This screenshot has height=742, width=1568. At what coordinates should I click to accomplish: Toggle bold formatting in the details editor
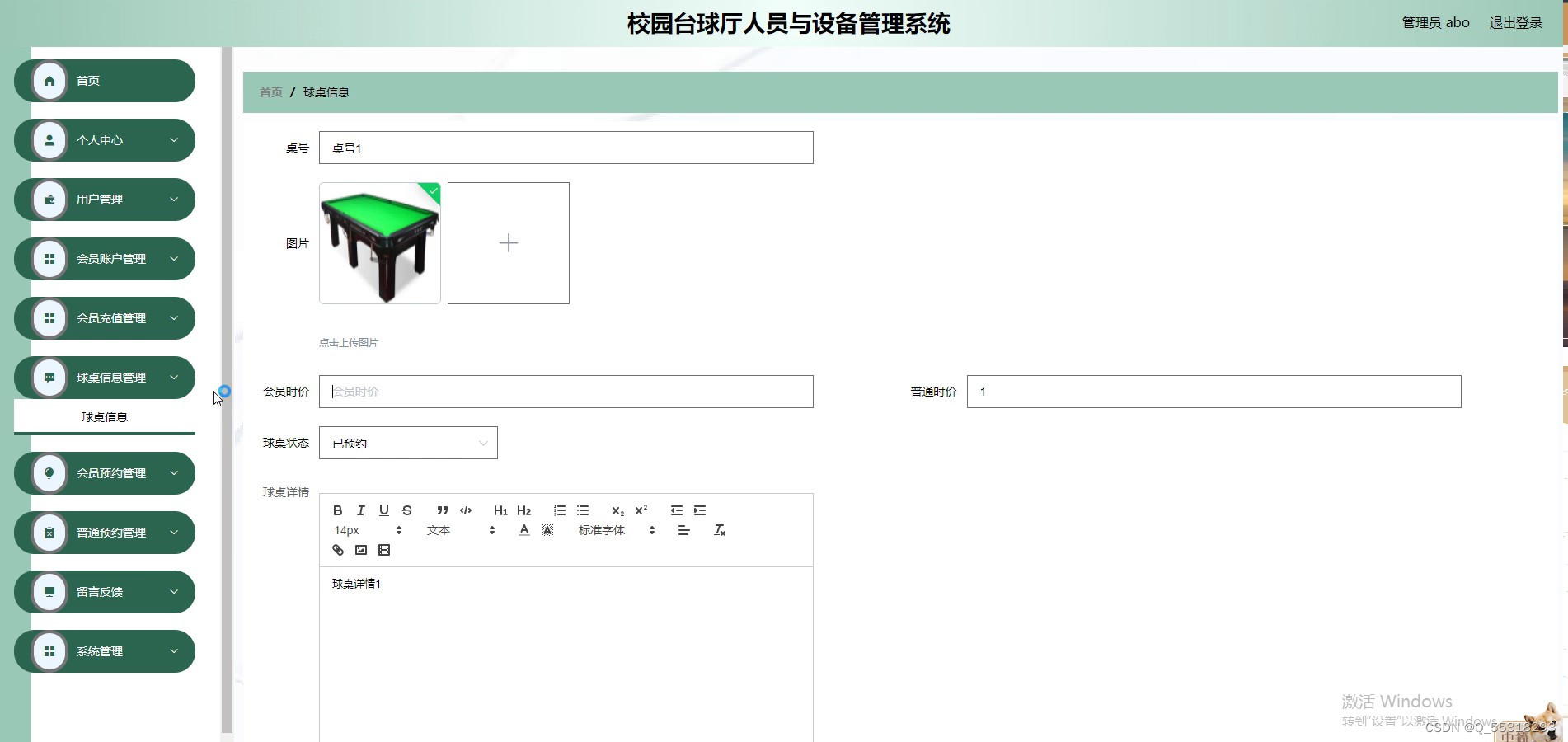coord(337,510)
